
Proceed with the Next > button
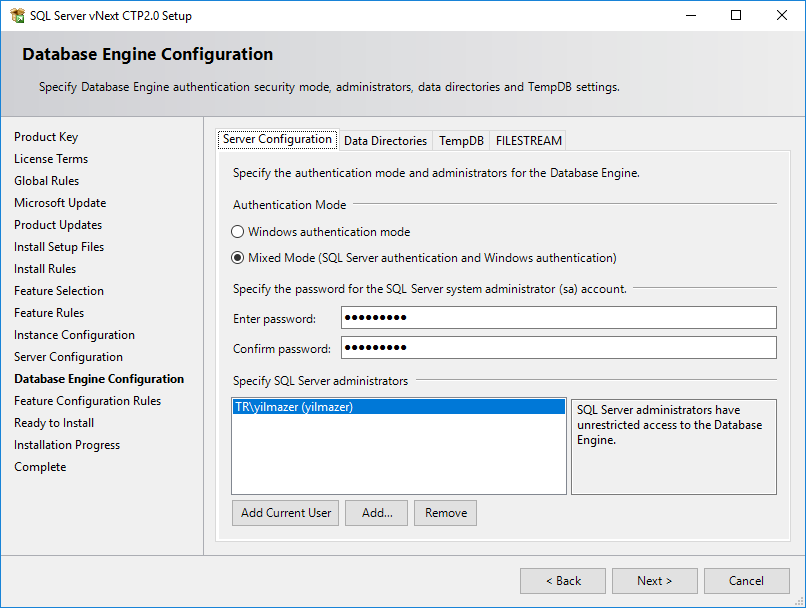(654, 581)
